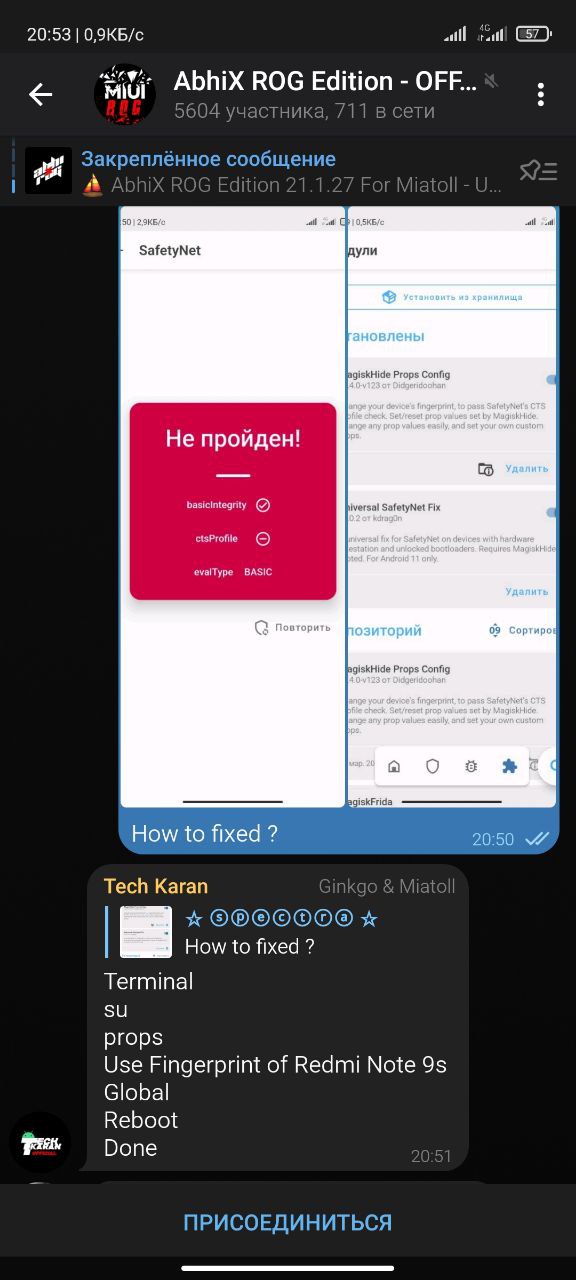Open the pinned messages list icon
576x1280 pixels.
point(538,171)
